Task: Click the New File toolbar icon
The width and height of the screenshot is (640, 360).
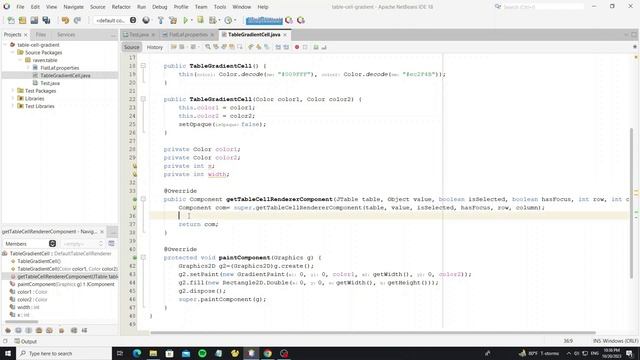Action: [x=11, y=20]
